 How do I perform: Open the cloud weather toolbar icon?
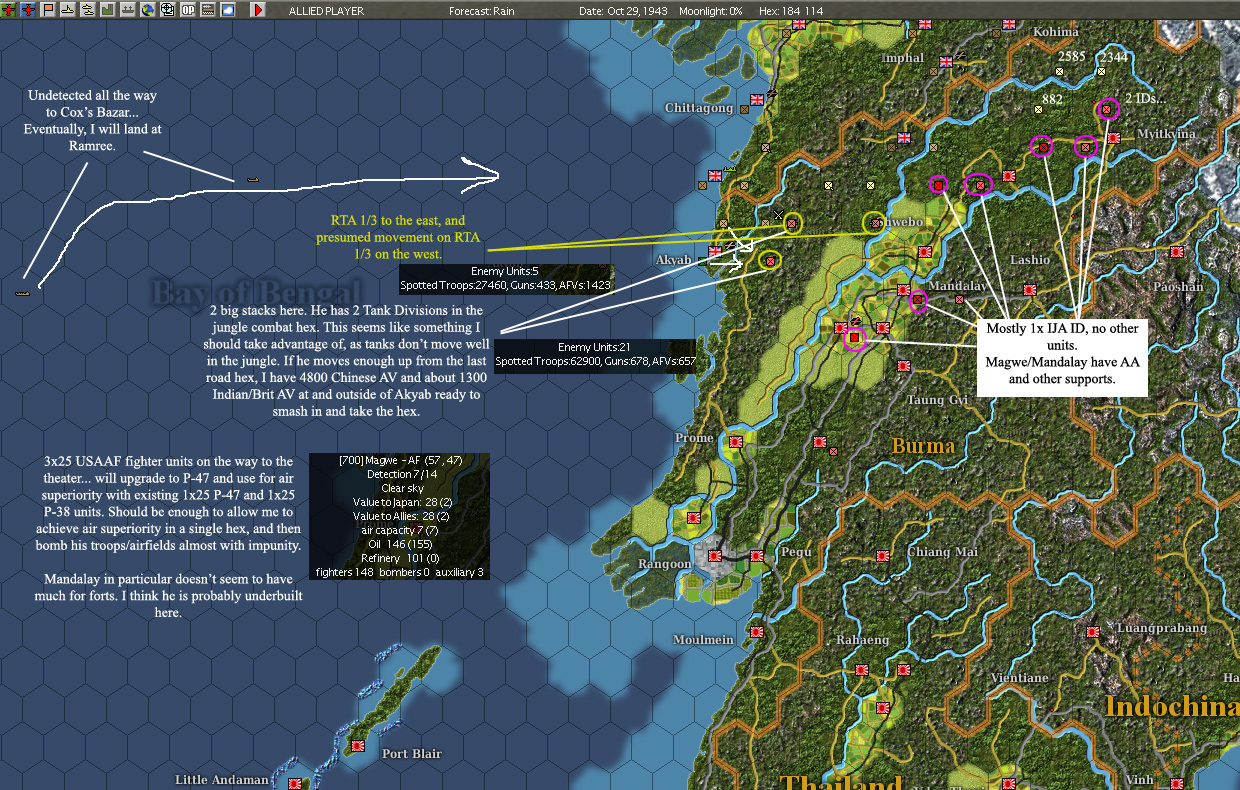tap(228, 10)
